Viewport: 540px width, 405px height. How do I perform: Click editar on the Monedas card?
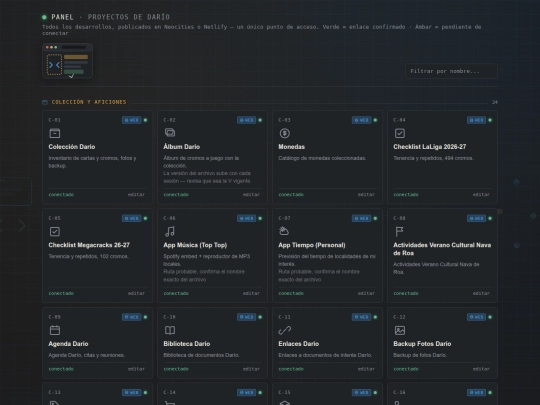point(366,195)
